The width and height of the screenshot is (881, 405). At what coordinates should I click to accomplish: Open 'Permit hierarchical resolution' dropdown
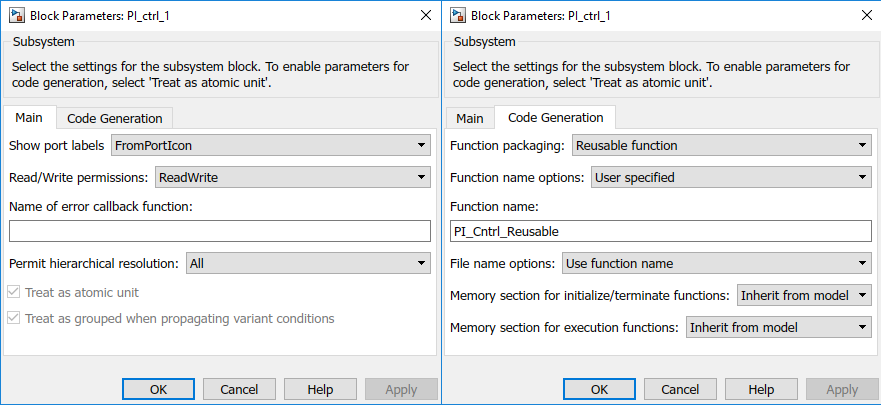tap(307, 264)
